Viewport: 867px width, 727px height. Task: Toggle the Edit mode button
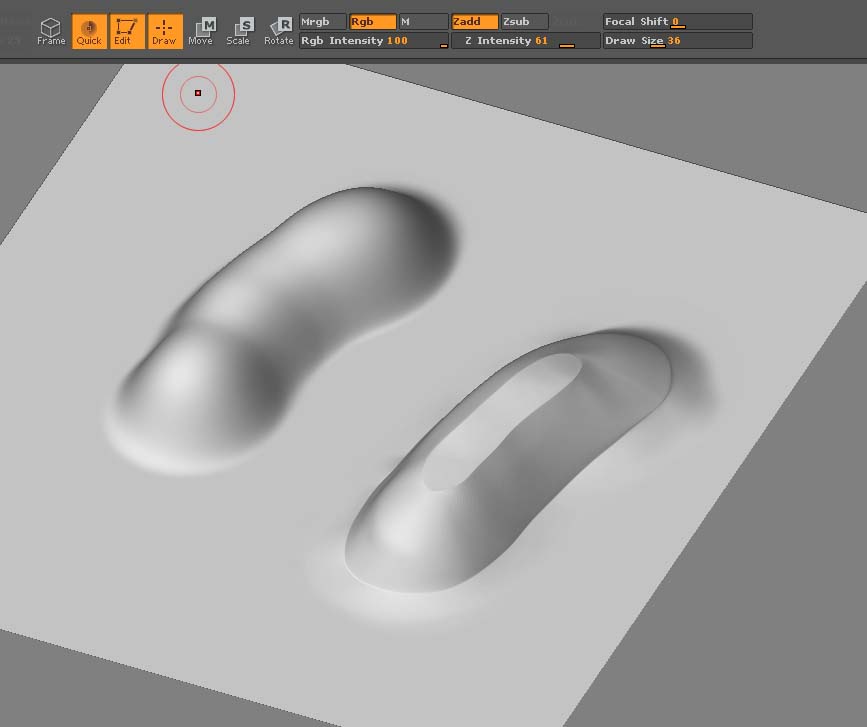point(127,32)
